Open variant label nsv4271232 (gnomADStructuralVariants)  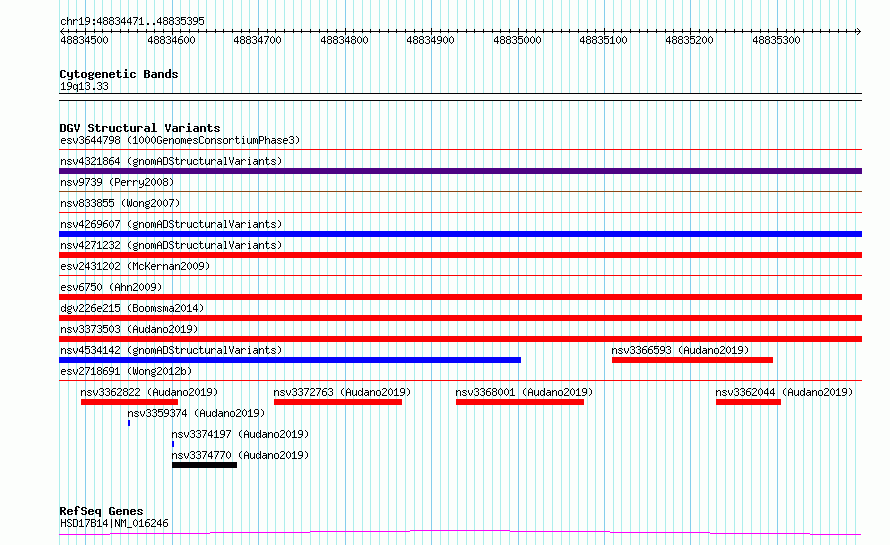click(x=171, y=245)
